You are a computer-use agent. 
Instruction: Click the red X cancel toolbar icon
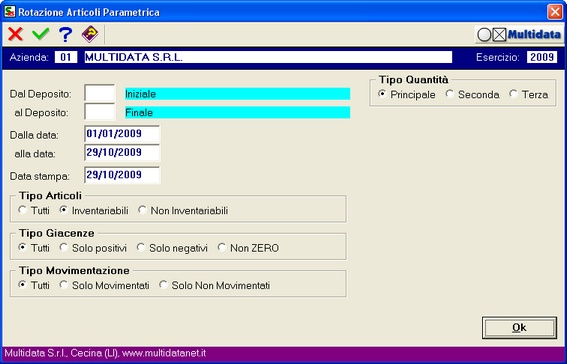15,35
